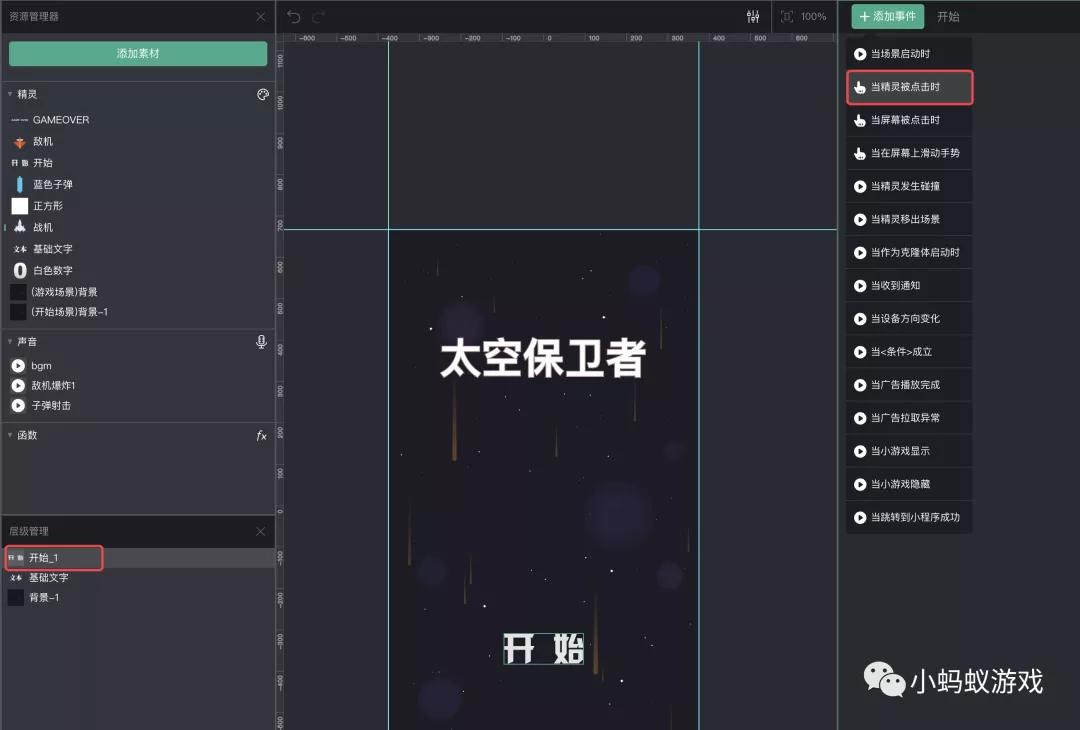Click the microphone icon in the 声音 panel
The image size is (1080, 730).
(x=261, y=341)
